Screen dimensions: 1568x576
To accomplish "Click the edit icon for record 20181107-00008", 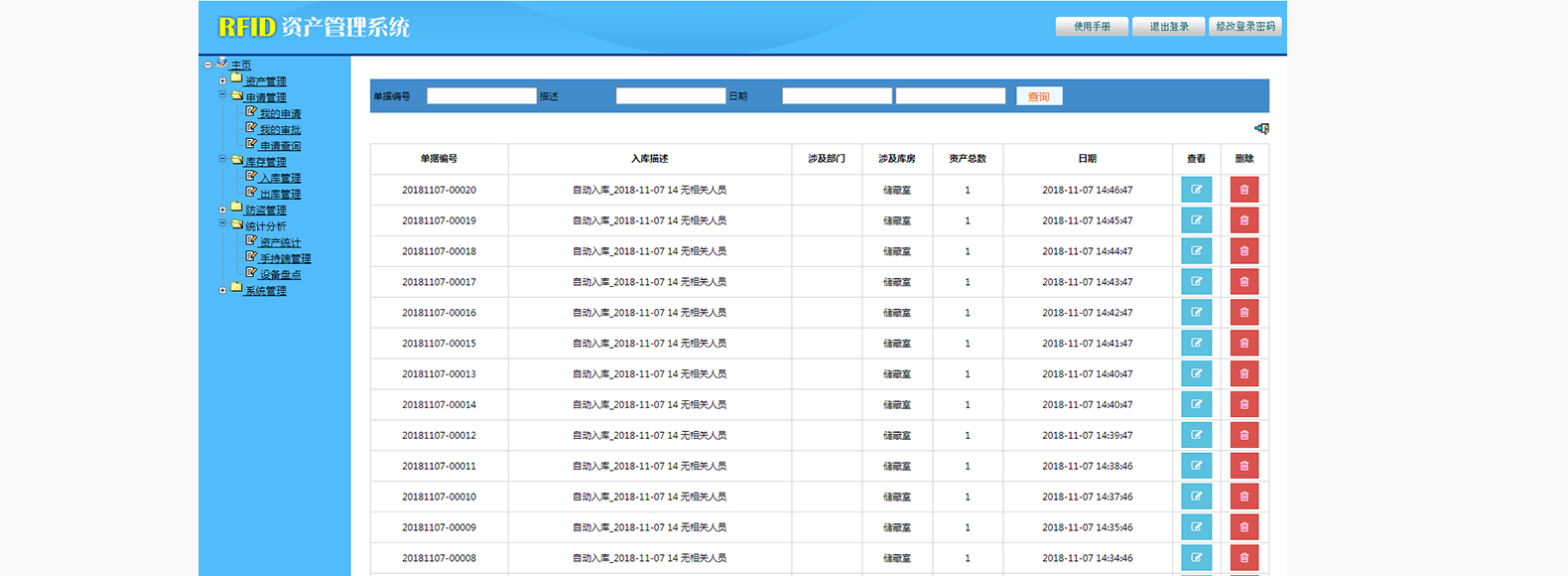I will click(1196, 558).
